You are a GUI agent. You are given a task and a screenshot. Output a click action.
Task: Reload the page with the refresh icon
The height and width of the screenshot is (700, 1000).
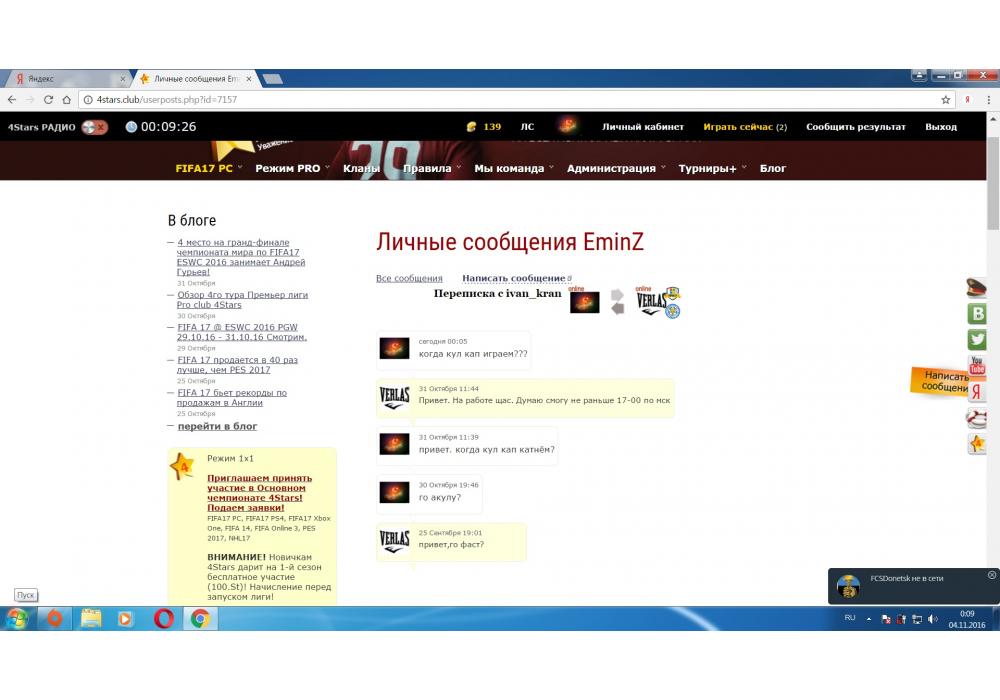(48, 100)
